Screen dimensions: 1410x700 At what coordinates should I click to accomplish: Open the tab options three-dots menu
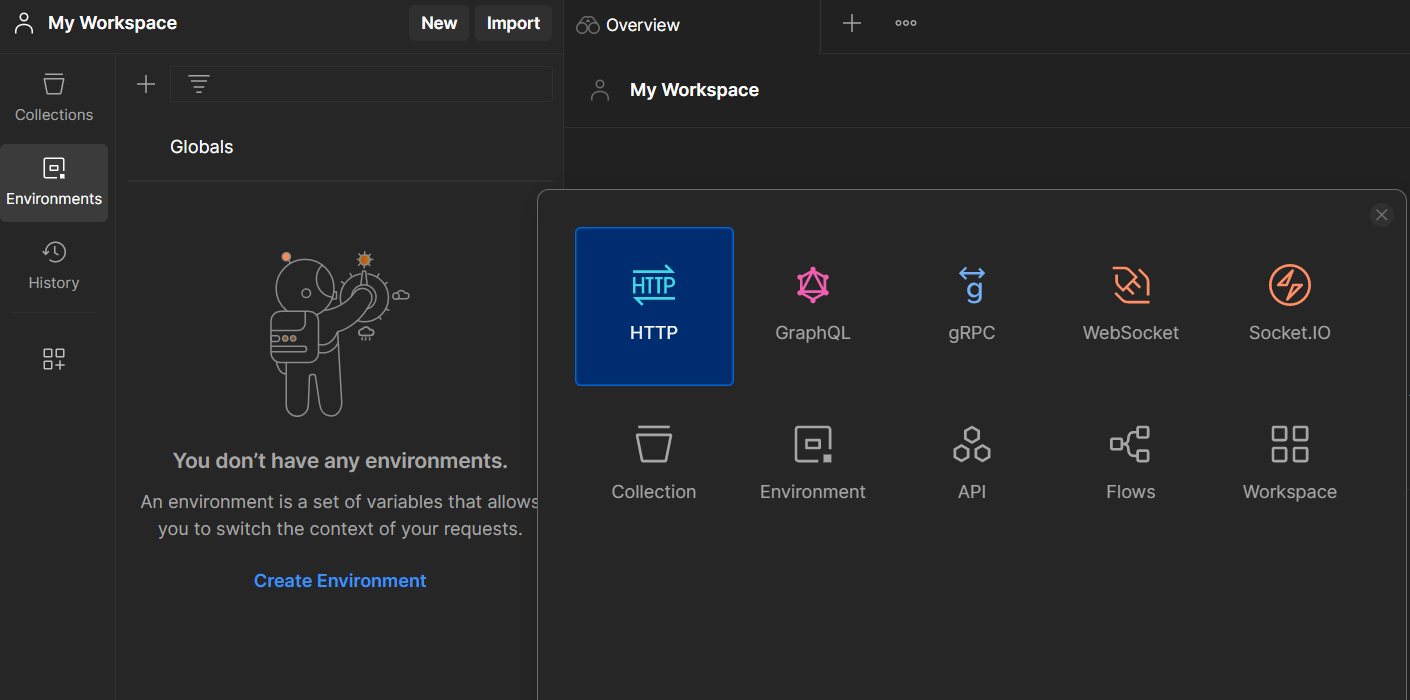(906, 23)
